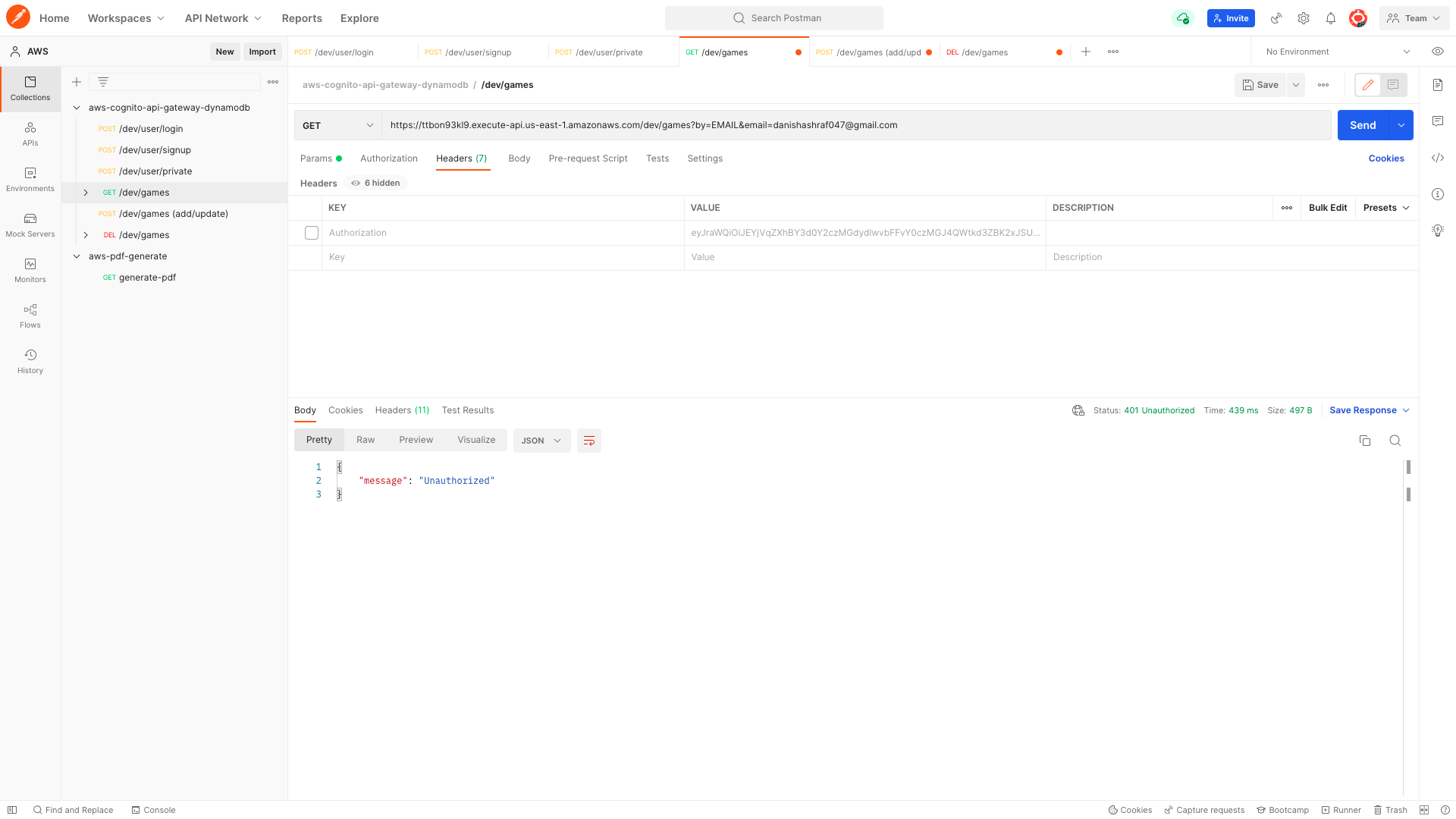Screen dimensions: 1456x819
Task: Show the 6 hidden headers
Action: click(376, 183)
